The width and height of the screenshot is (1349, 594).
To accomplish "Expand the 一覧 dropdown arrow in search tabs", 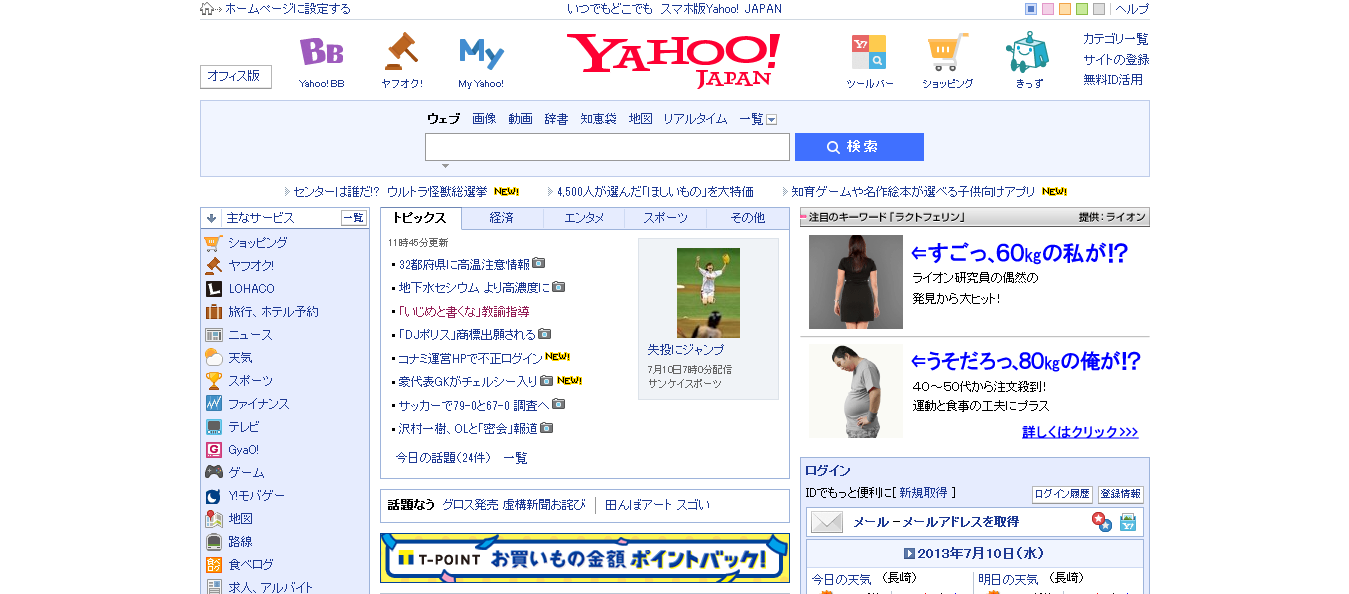I will (772, 119).
